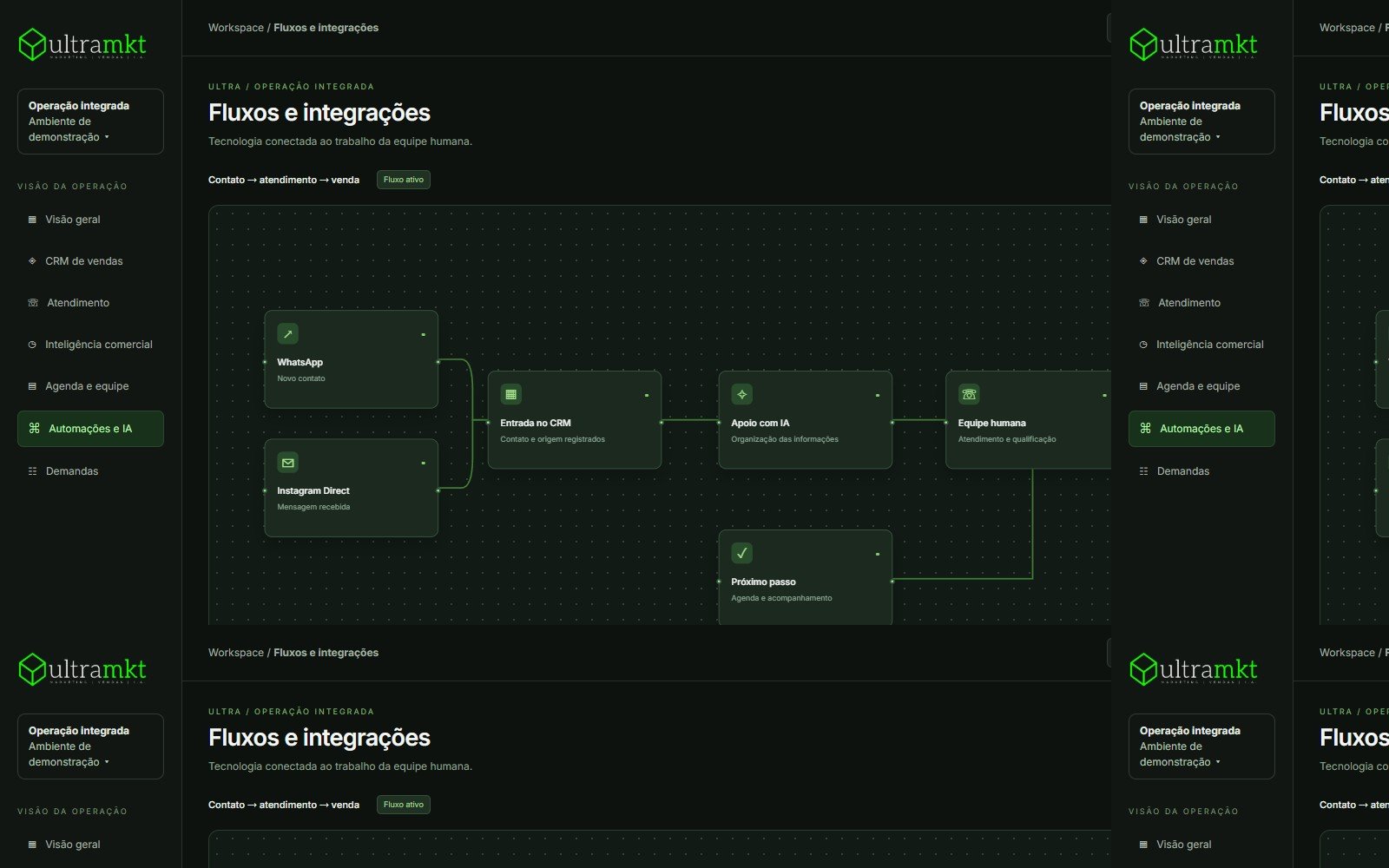Screen dimensions: 1389x868
Task: Open Demandas label in the upper-right copy sidebar
Action: tap(1183, 471)
